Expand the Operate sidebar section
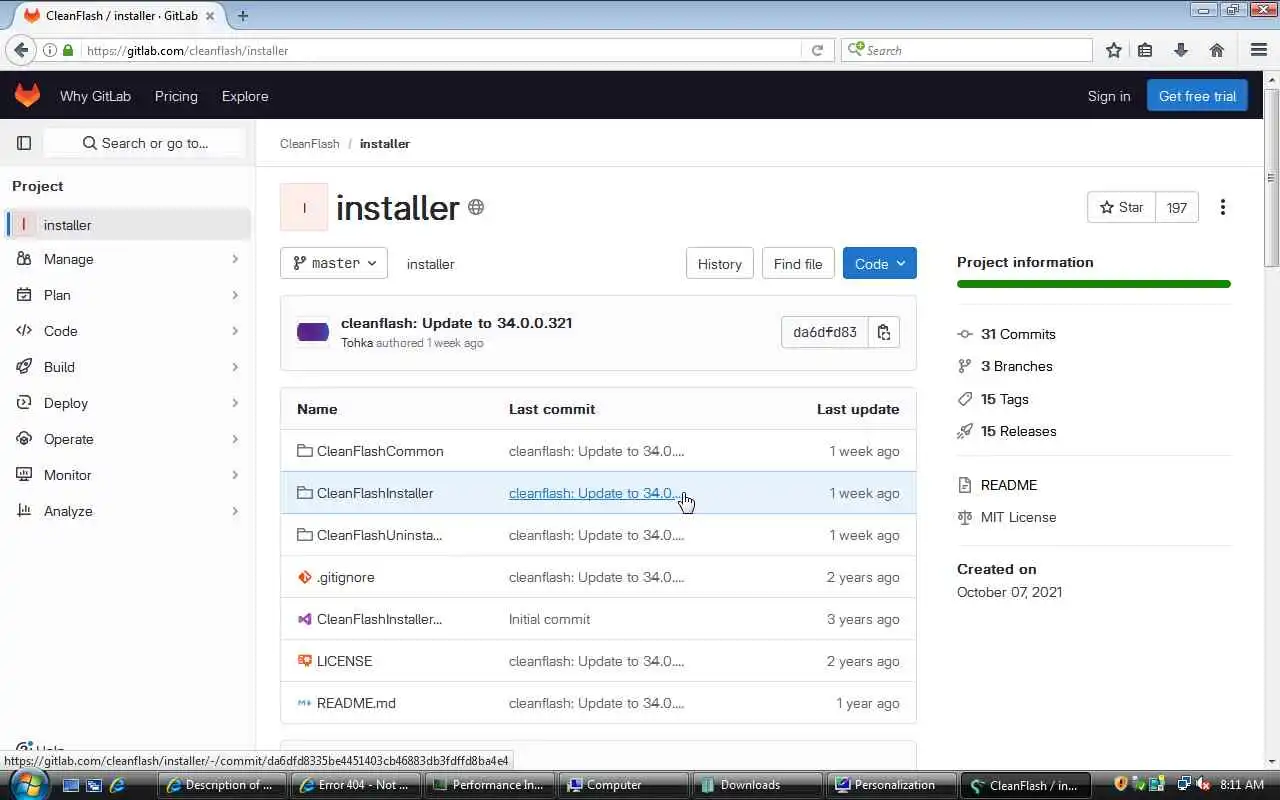Screen dimensions: 1280x800 127,439
